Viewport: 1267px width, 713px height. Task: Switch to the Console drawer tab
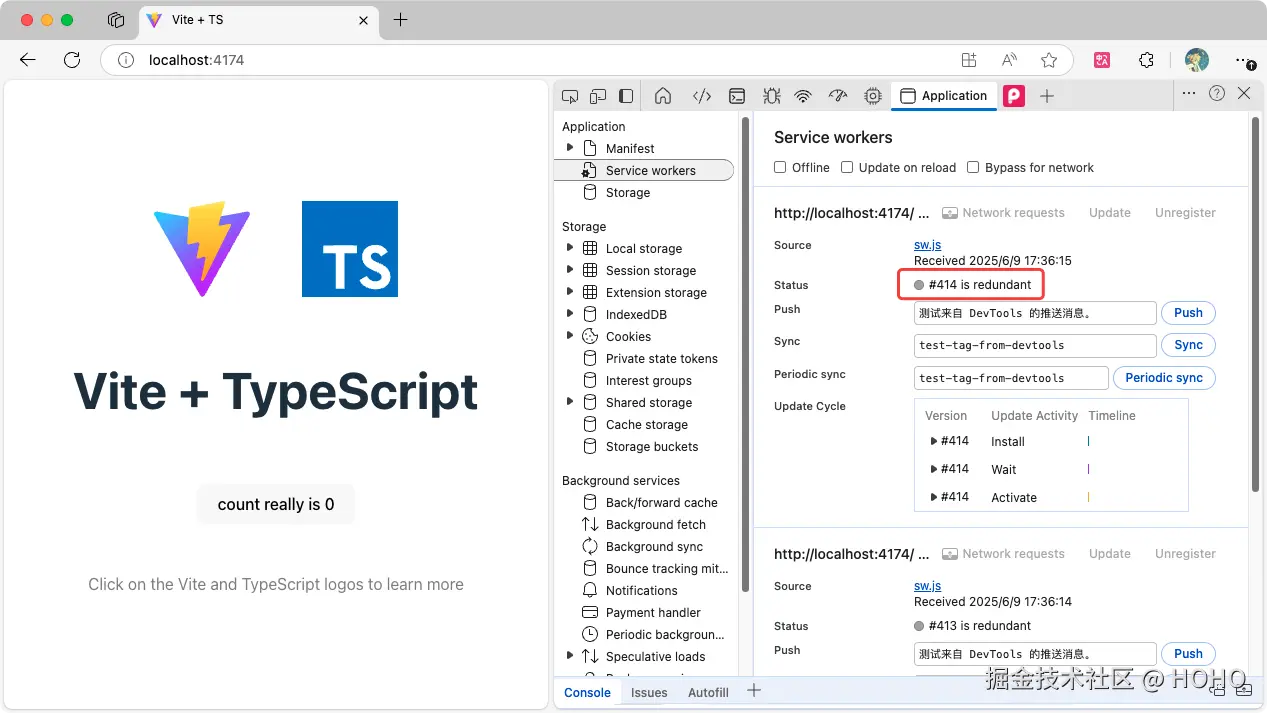click(587, 692)
